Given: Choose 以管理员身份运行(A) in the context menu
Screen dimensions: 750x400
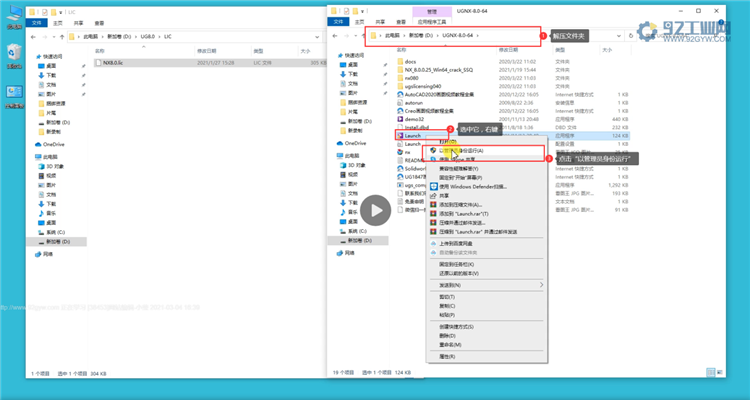Looking at the screenshot, I should tap(487, 150).
